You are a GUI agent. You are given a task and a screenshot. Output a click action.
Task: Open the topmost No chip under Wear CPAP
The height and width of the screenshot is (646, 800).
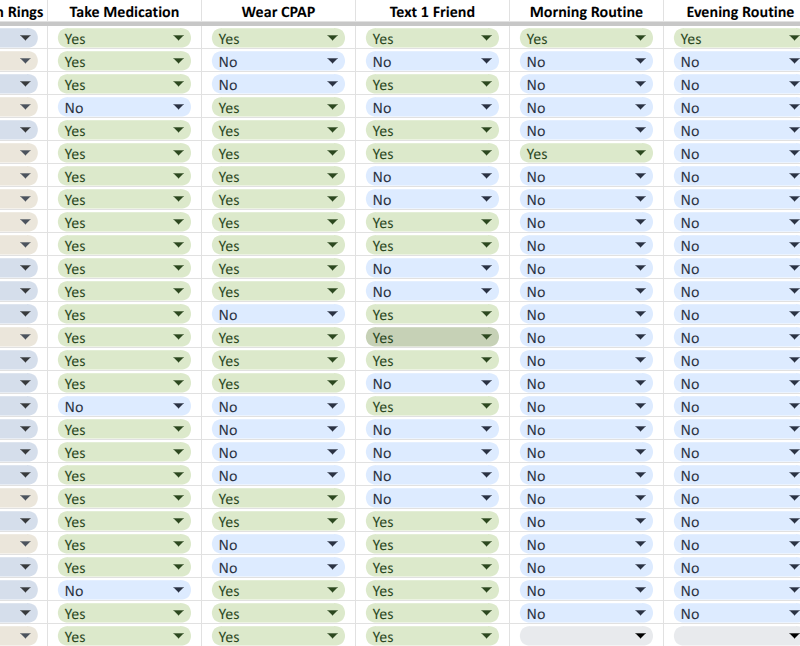pyautogui.click(x=279, y=61)
